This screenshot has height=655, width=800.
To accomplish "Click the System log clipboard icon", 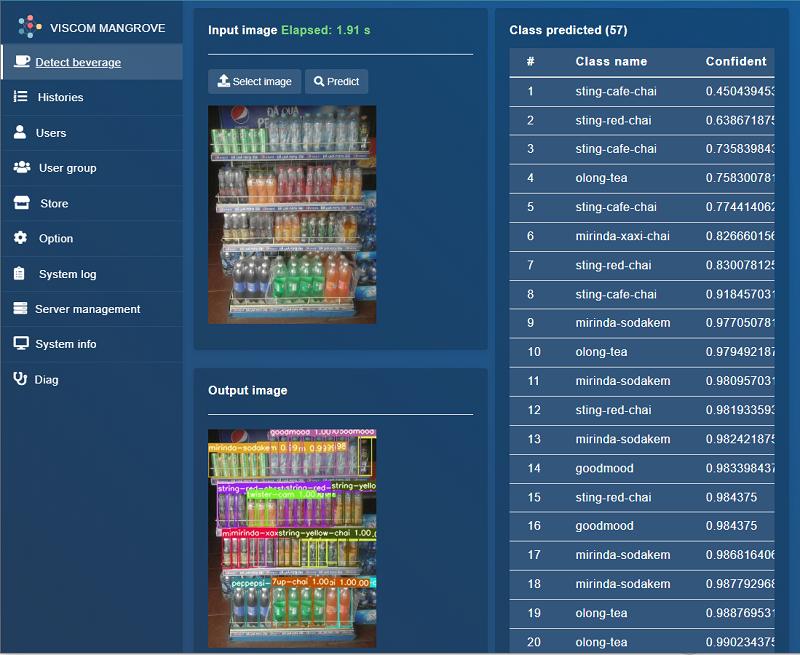I will pyautogui.click(x=19, y=273).
